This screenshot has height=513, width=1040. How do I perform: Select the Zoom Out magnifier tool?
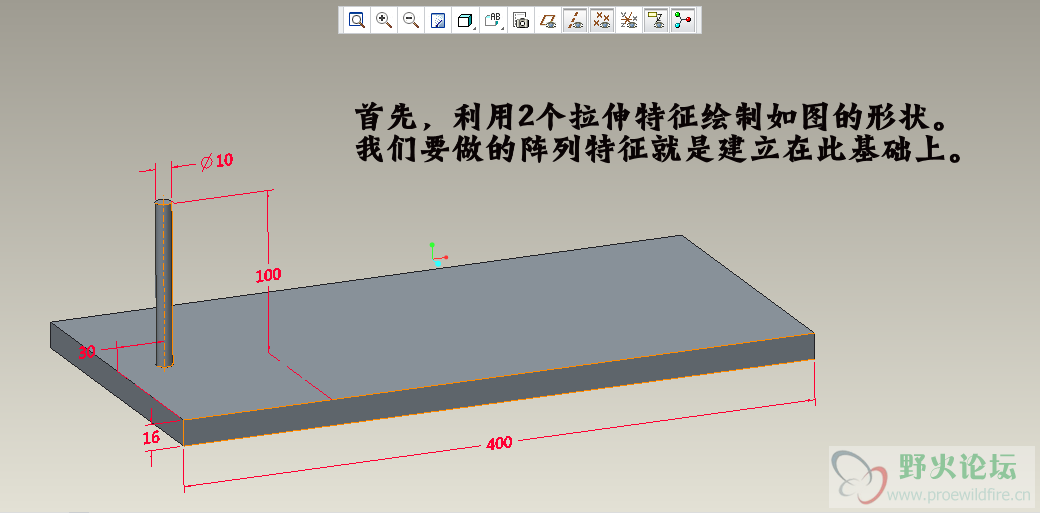pyautogui.click(x=411, y=20)
